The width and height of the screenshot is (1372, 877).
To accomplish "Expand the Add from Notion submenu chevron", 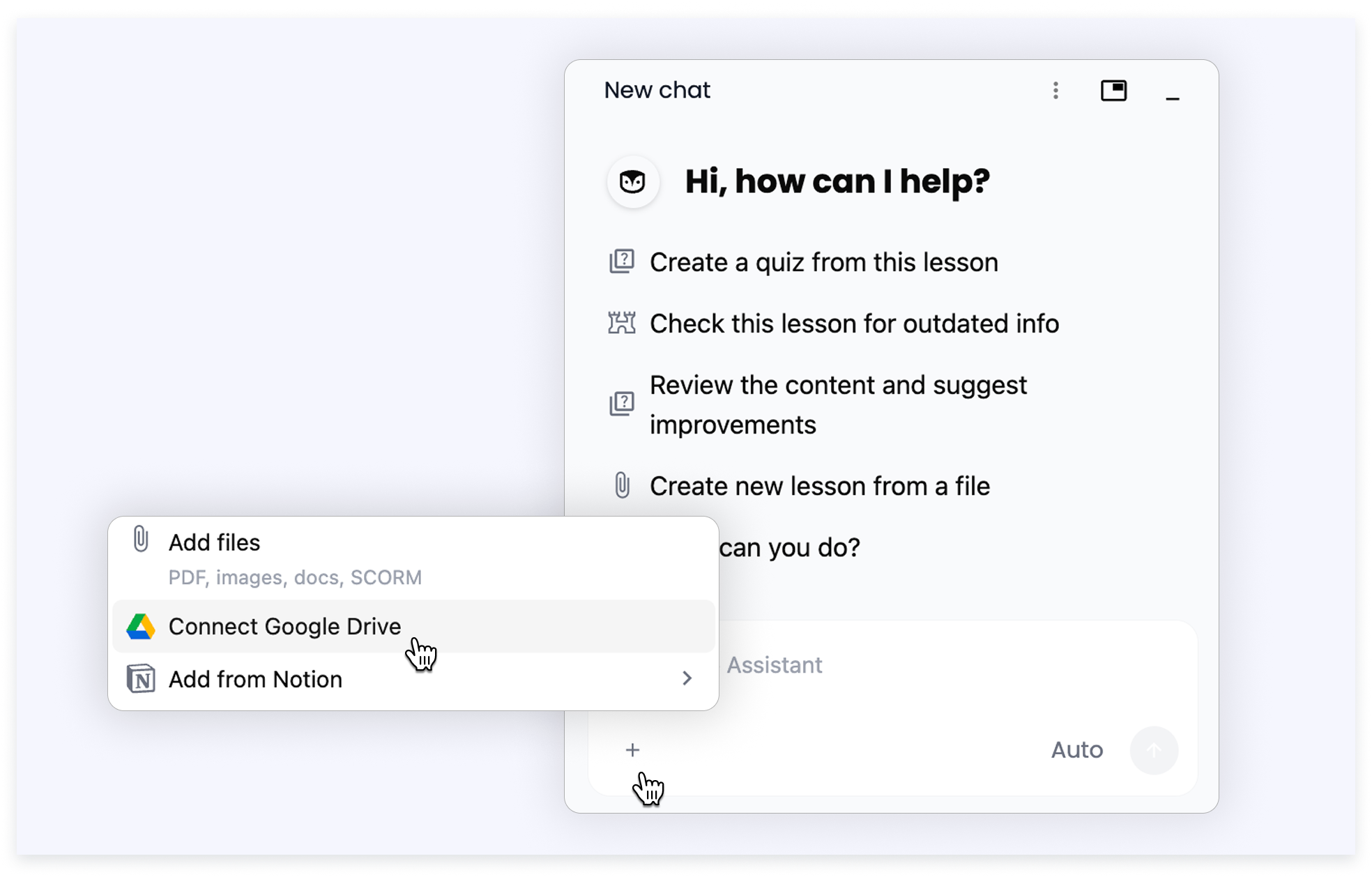I will [687, 678].
